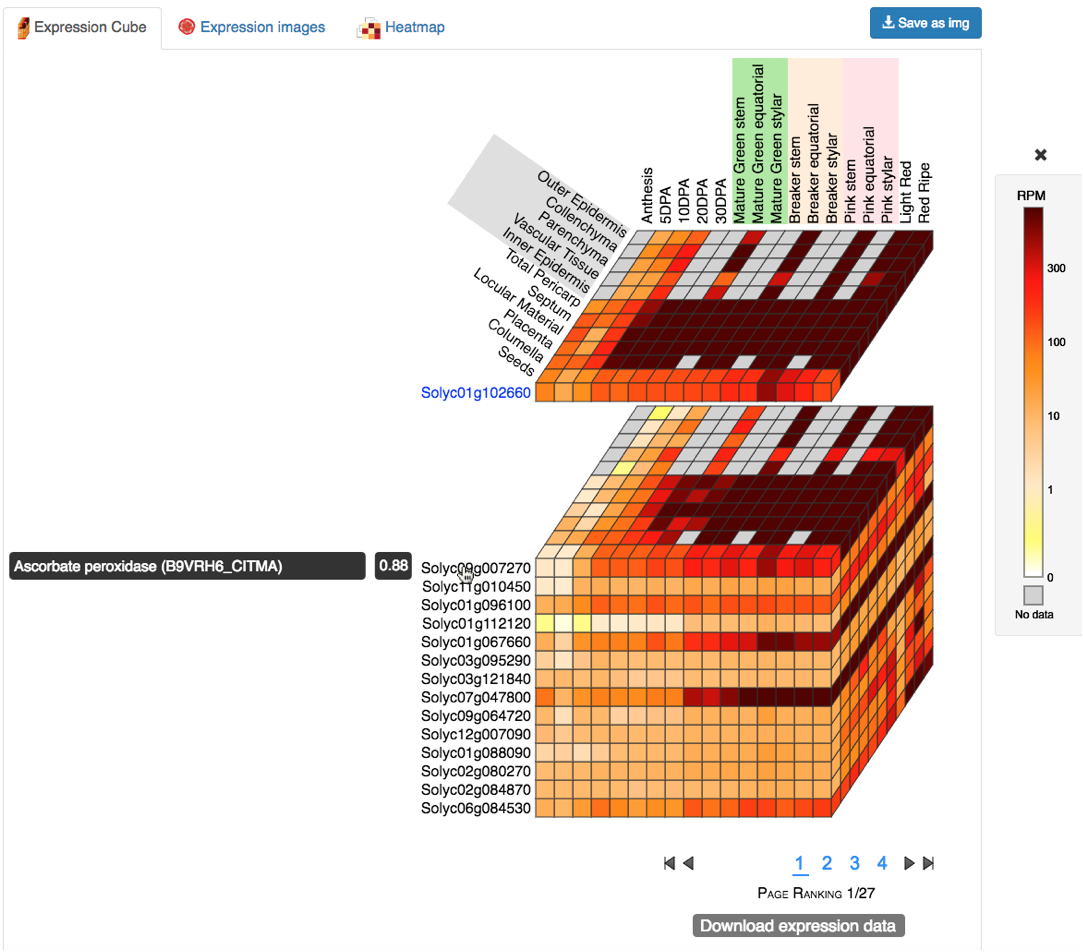Select page 2 of results
Screen dimensions: 1083x952
click(x=827, y=863)
